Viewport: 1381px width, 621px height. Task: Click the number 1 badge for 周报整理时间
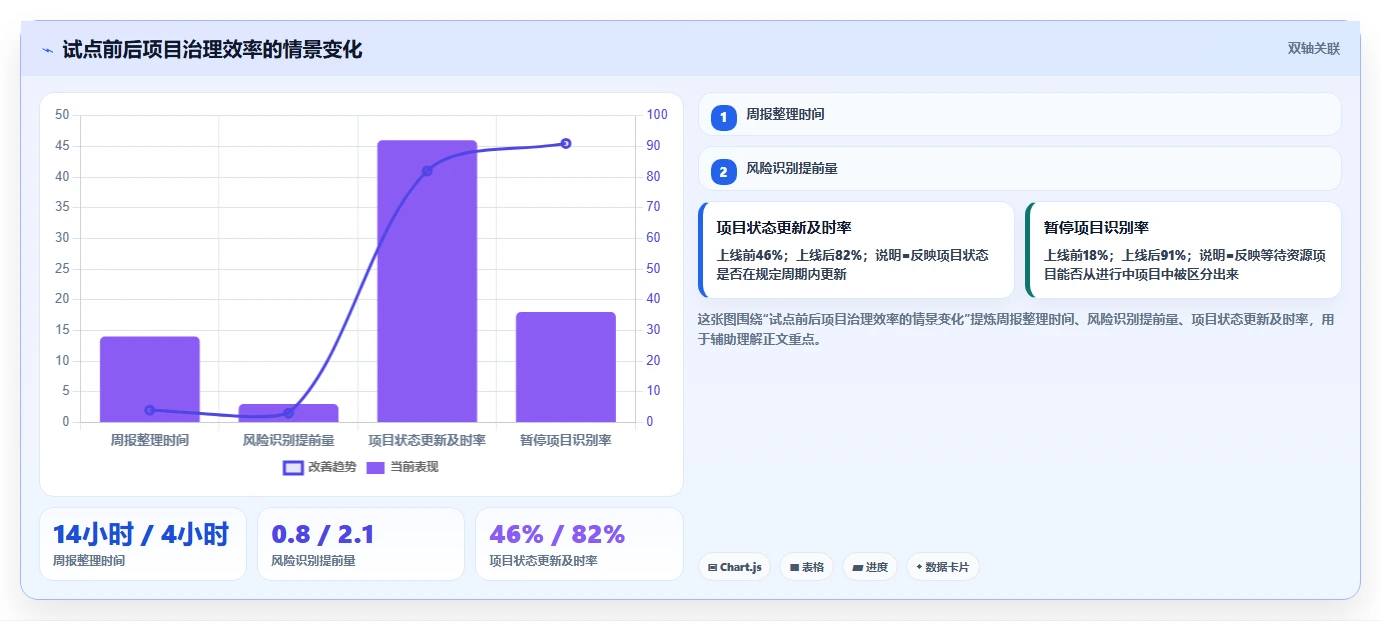coord(724,117)
